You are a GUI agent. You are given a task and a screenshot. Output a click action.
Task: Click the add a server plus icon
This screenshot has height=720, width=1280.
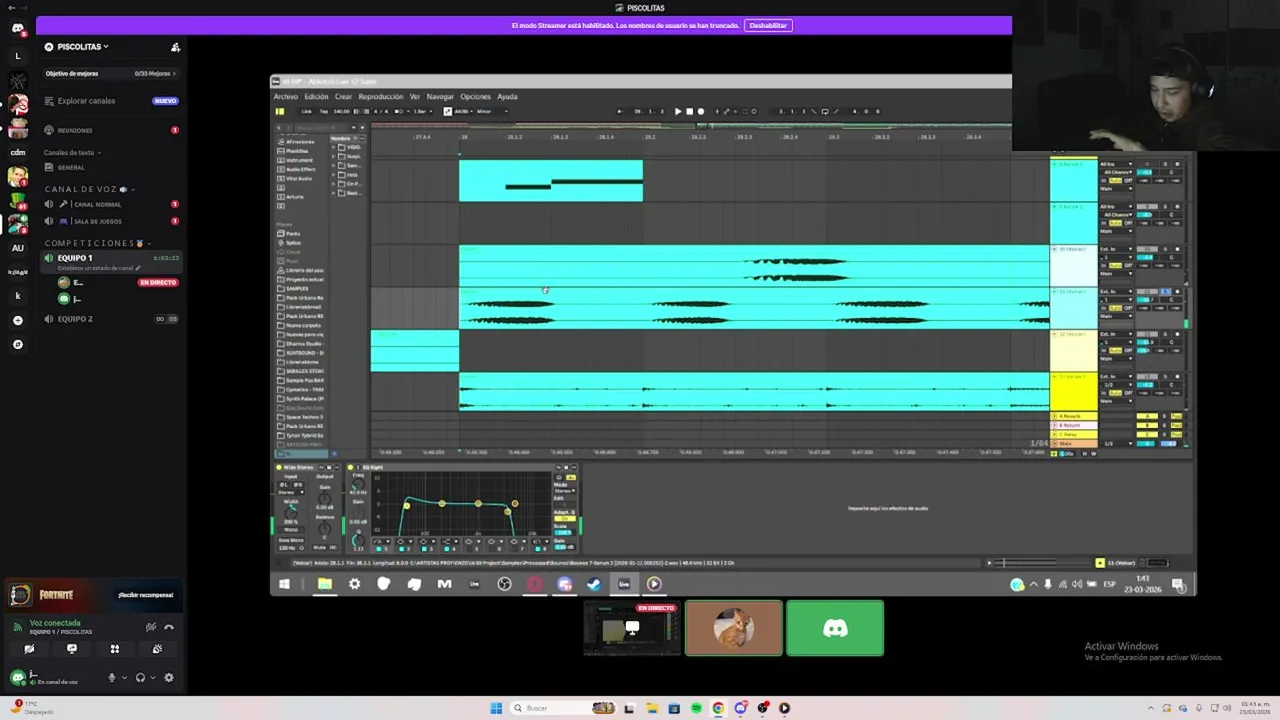17,320
